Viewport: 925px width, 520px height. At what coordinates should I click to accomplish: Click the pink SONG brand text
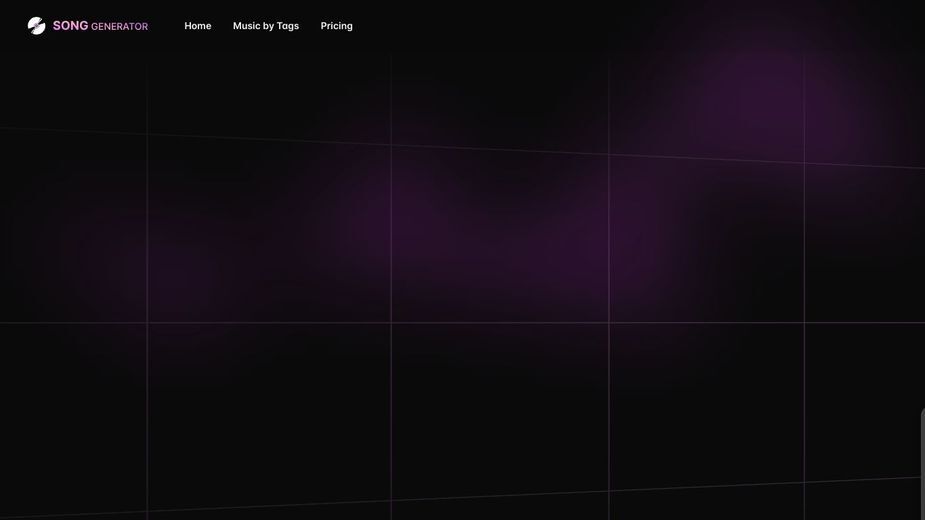click(70, 25)
